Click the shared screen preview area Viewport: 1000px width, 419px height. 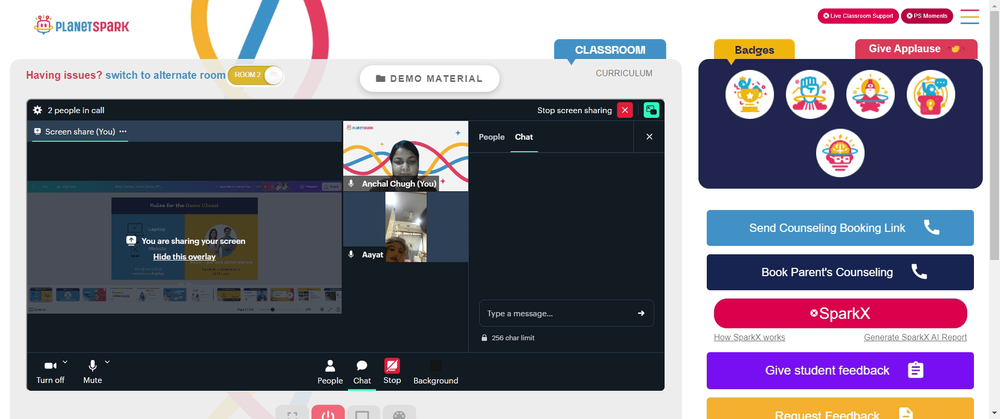[x=184, y=247]
